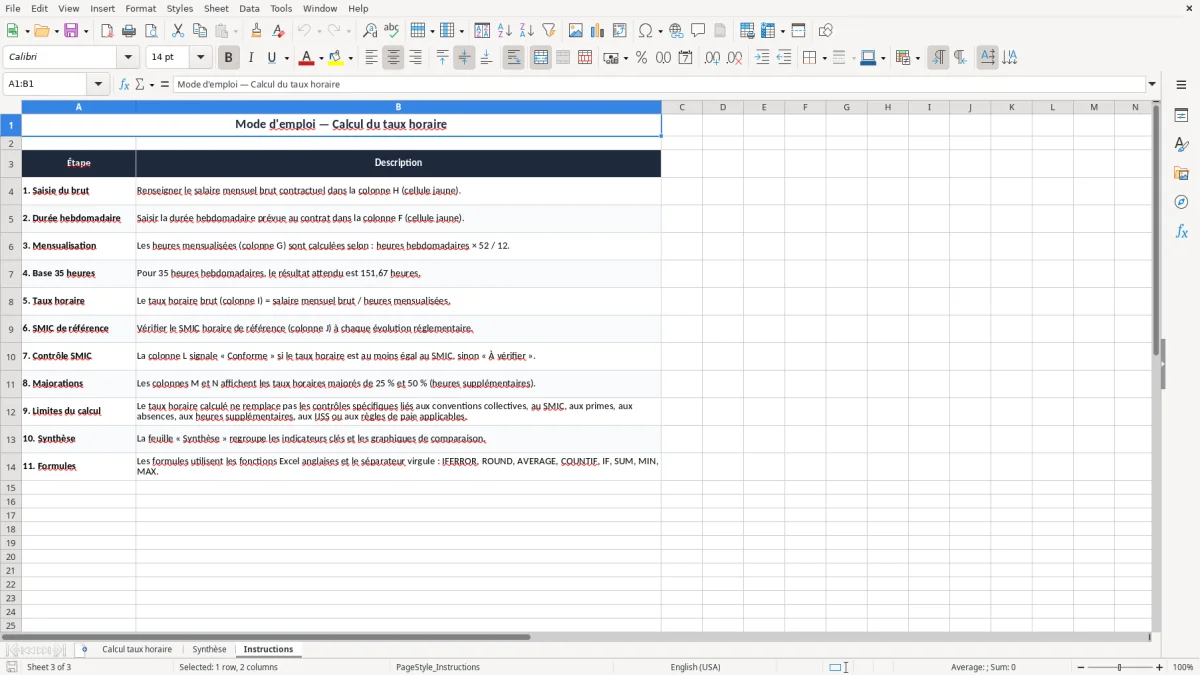The image size is (1200, 675).
Task: Click Format as Percent icon
Action: (x=641, y=58)
